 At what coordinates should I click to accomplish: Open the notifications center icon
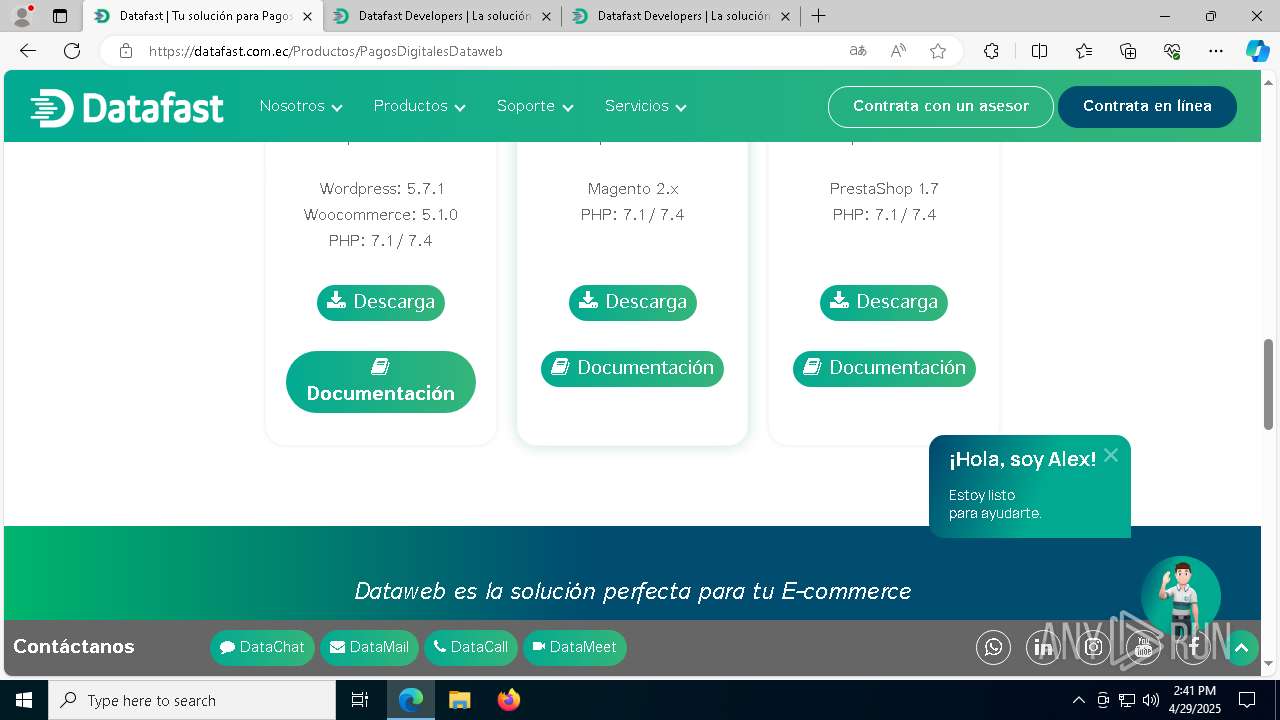pos(1247,700)
